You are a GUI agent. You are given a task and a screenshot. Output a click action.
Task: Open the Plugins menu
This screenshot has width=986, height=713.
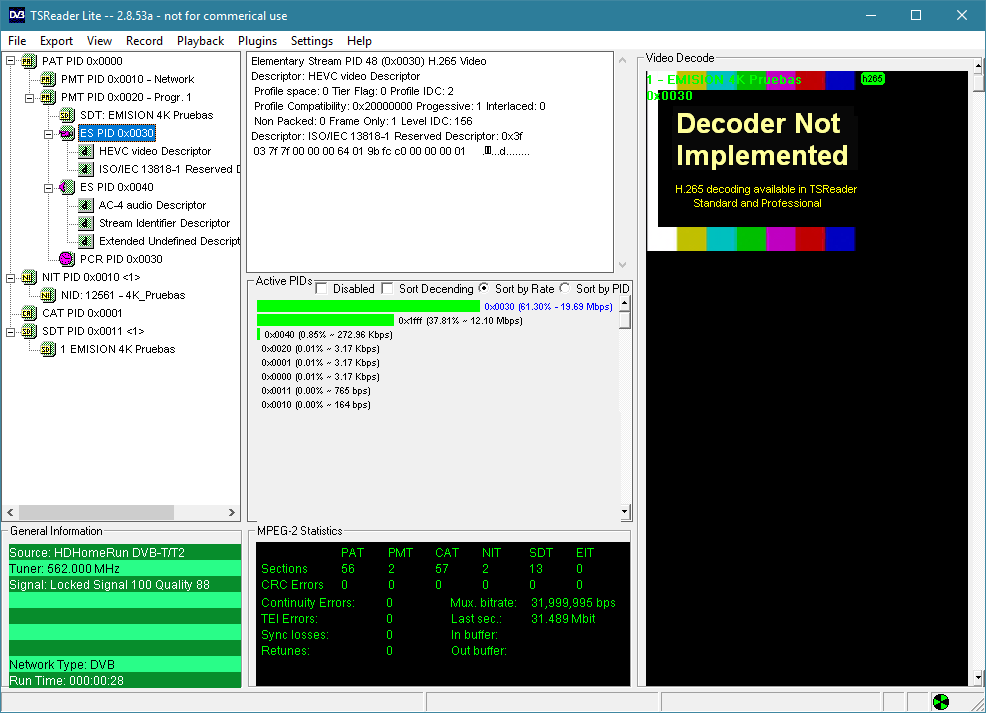point(257,41)
